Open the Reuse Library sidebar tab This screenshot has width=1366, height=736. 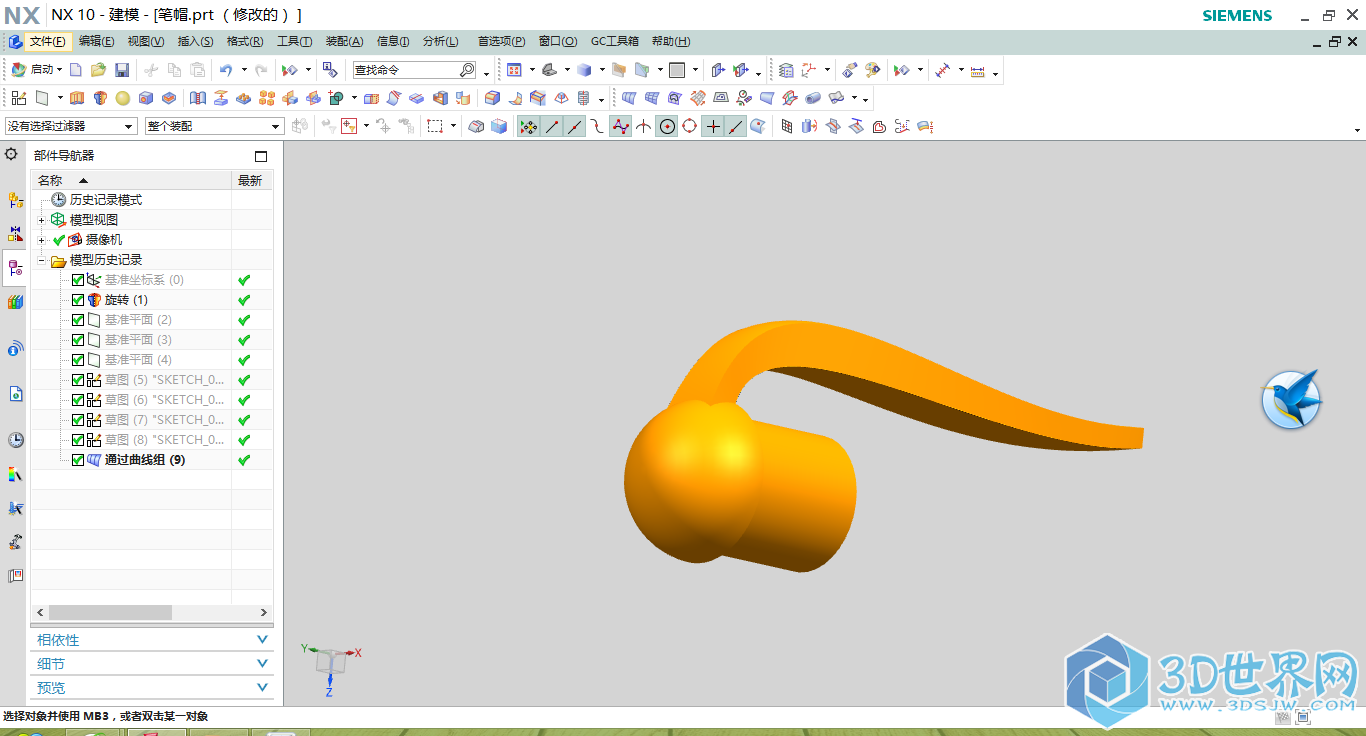pos(15,302)
